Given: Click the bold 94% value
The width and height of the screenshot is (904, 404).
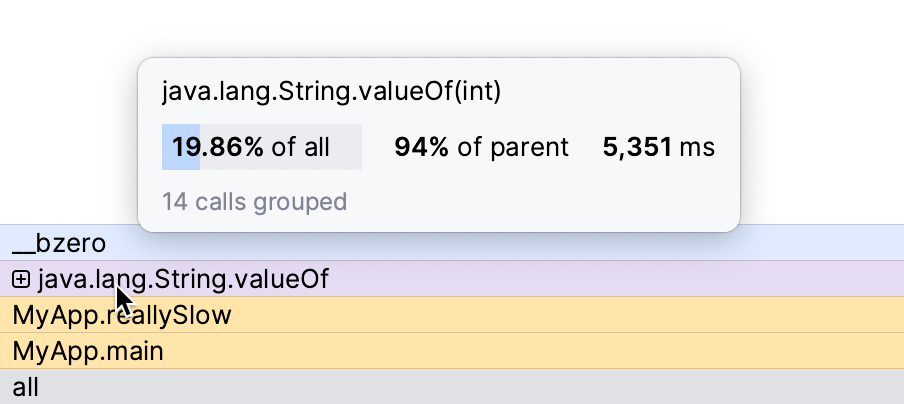Looking at the screenshot, I should coord(421,147).
